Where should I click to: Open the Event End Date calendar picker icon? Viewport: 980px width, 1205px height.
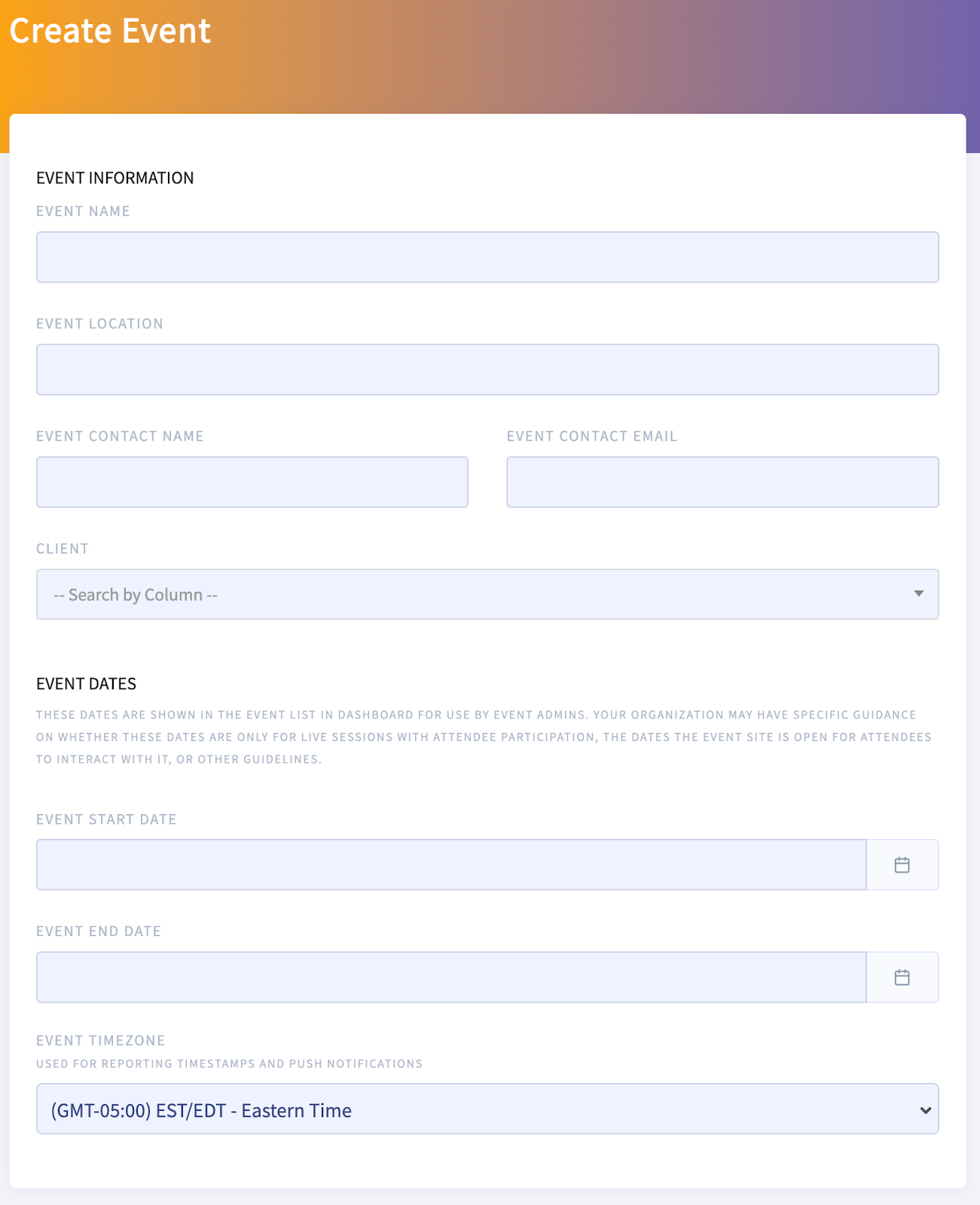pyautogui.click(x=902, y=978)
